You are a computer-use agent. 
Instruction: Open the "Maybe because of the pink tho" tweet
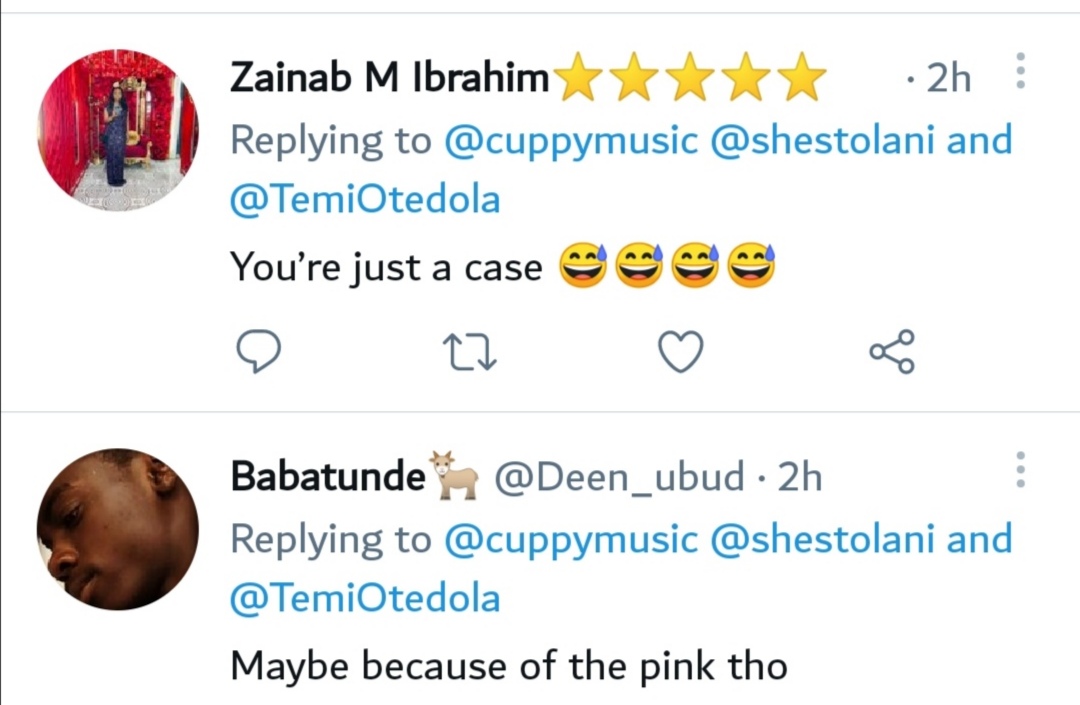[x=508, y=665]
